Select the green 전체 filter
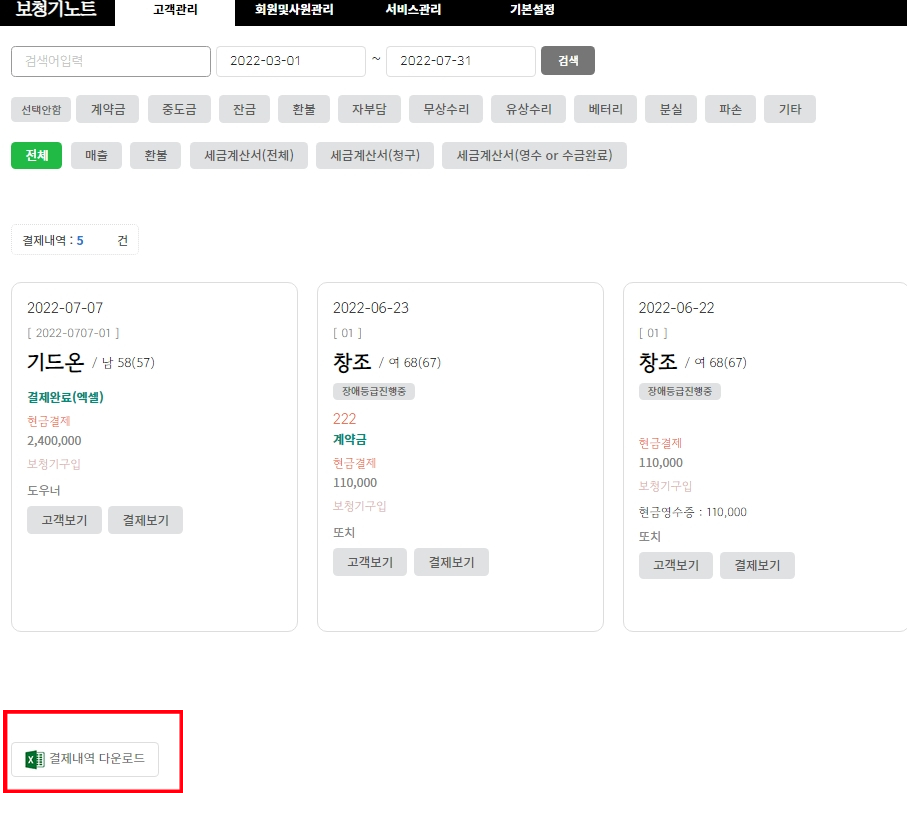 (x=36, y=156)
